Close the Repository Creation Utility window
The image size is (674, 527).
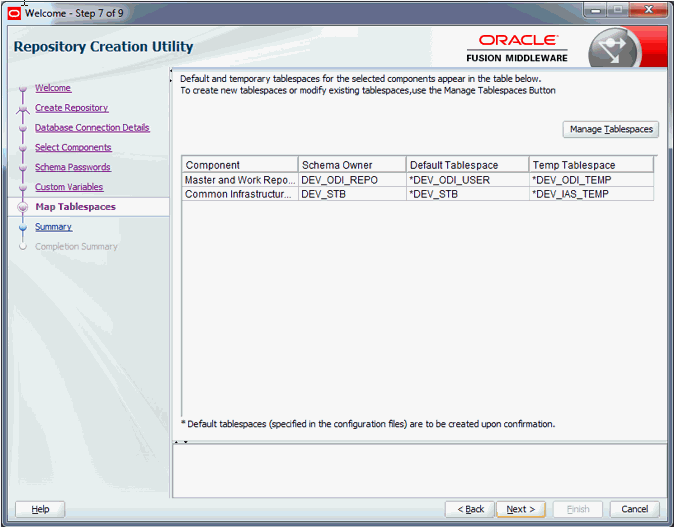(x=649, y=10)
